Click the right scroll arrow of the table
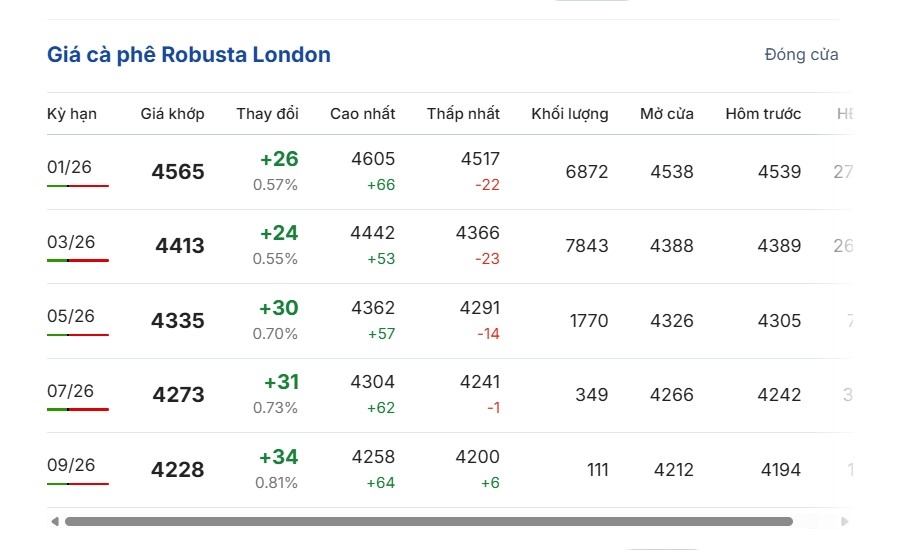The image size is (901, 550). (x=845, y=521)
